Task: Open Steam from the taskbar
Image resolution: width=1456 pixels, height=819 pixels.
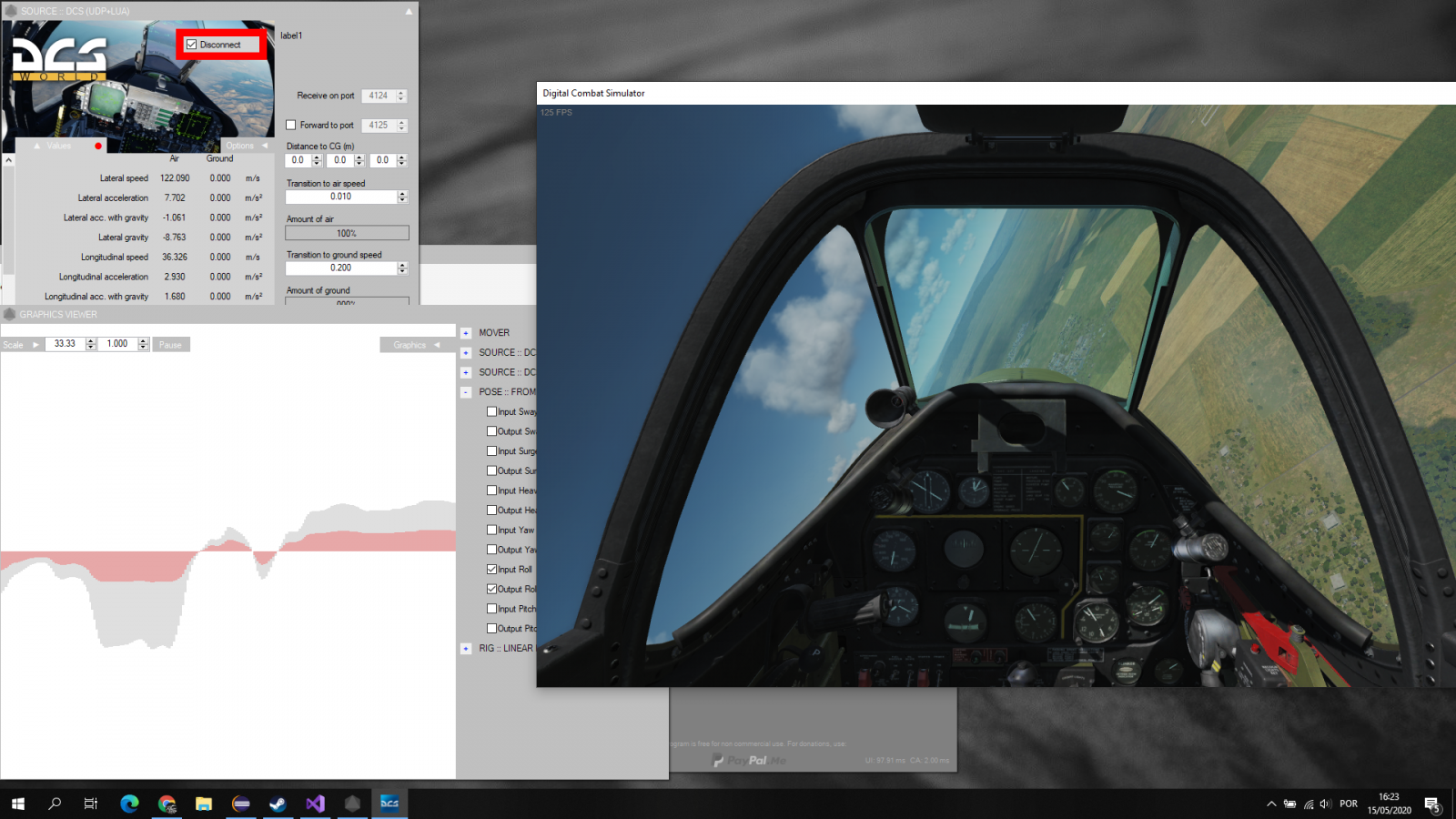Action: click(x=278, y=804)
